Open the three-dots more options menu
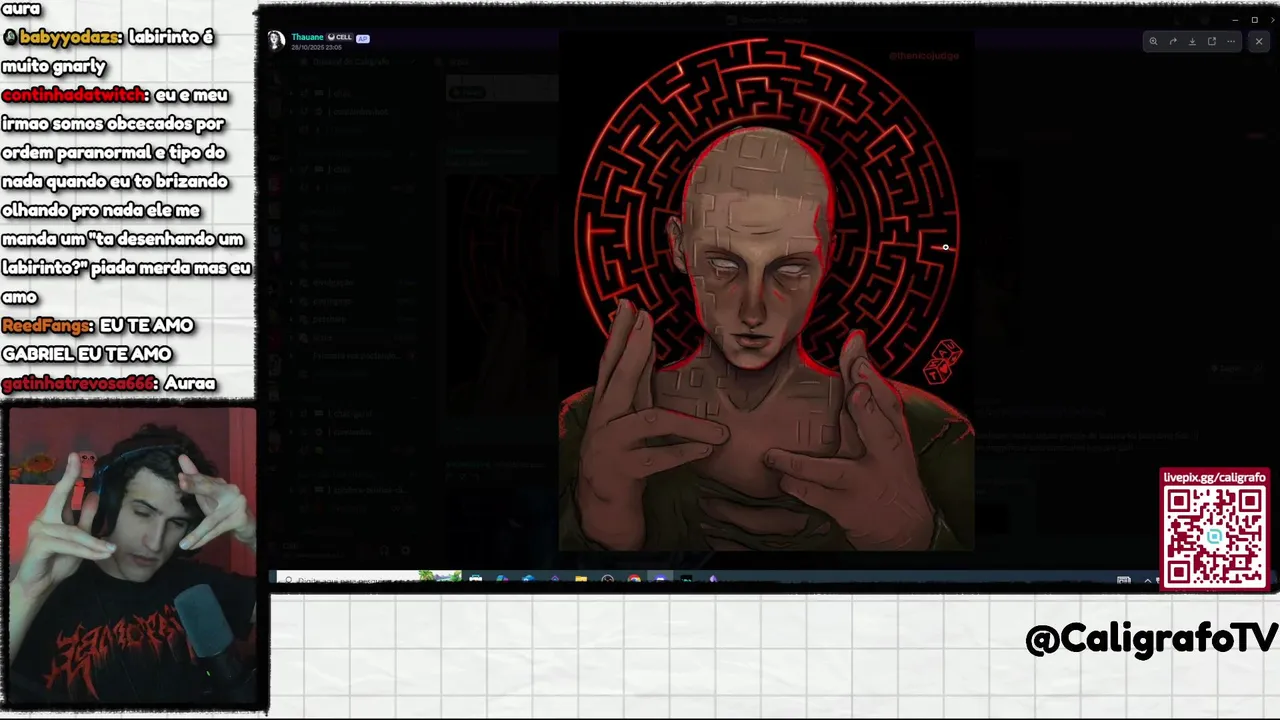 coord(1231,41)
